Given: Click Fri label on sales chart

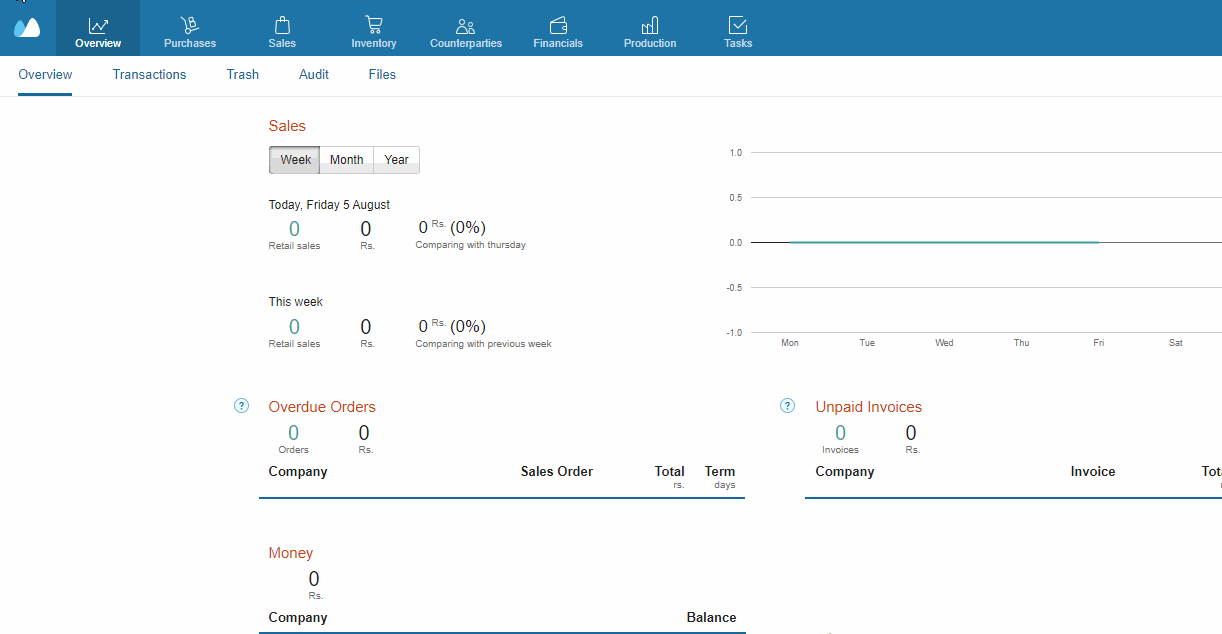Looking at the screenshot, I should [x=1098, y=343].
